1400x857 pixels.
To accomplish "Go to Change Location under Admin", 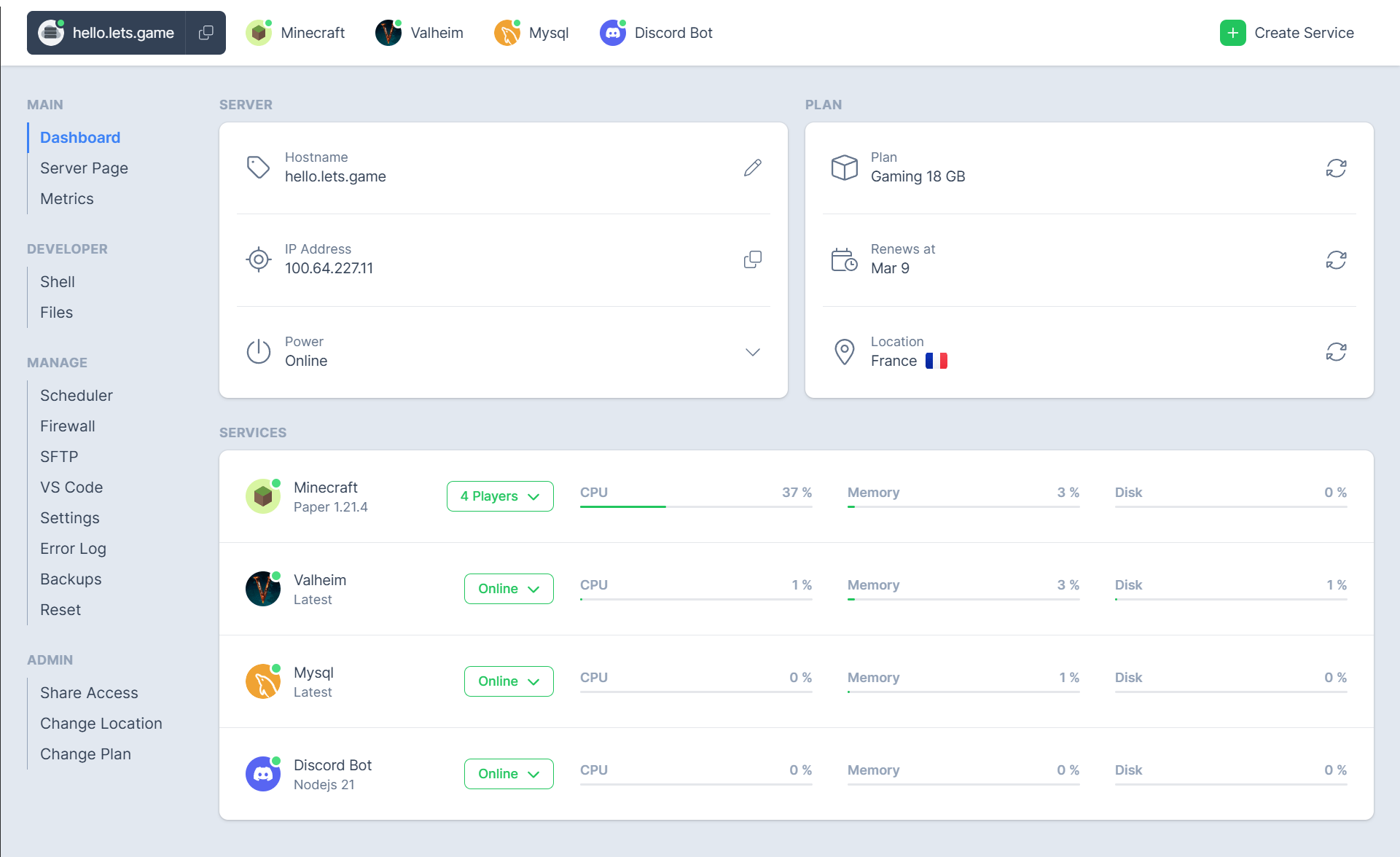I will 101,724.
